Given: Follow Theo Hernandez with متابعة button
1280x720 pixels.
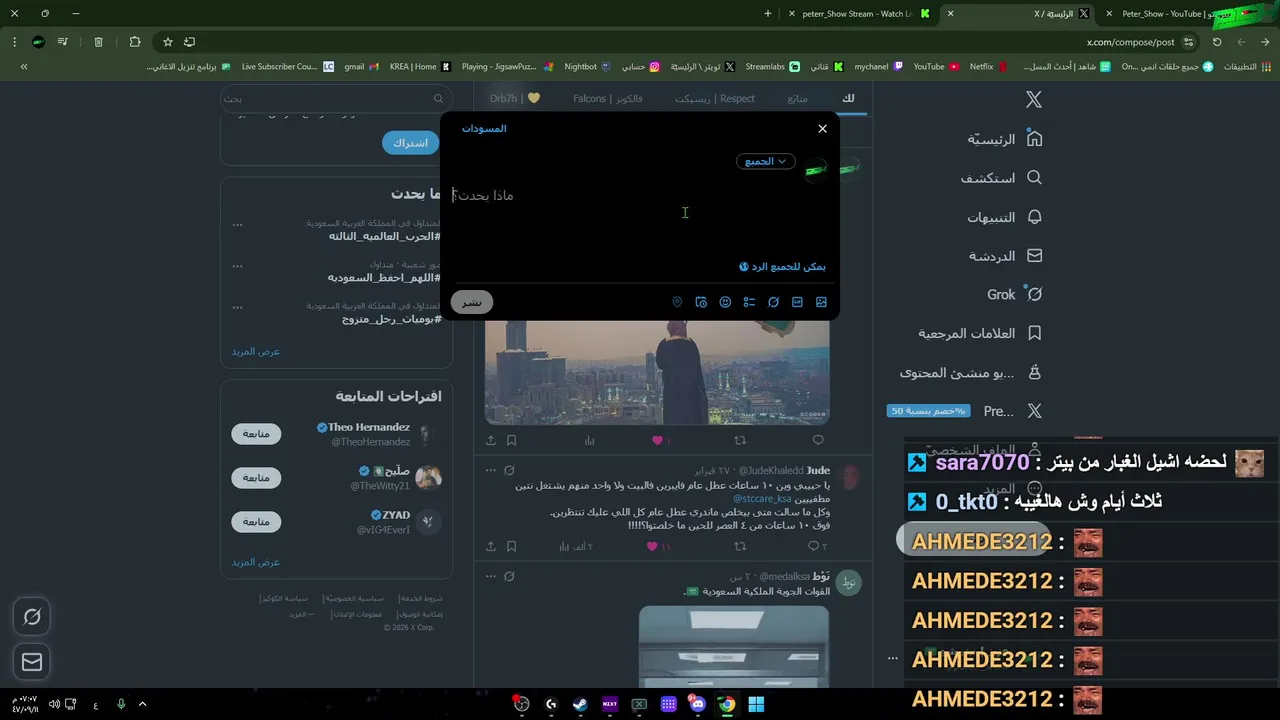Looking at the screenshot, I should pos(256,433).
